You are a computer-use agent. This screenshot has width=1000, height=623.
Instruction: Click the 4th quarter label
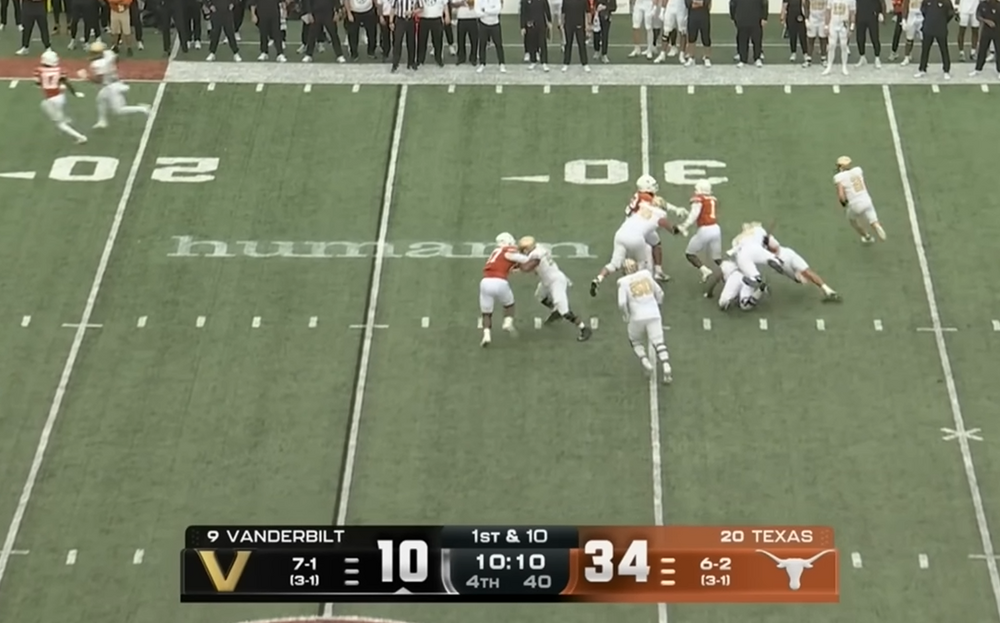coord(483,582)
